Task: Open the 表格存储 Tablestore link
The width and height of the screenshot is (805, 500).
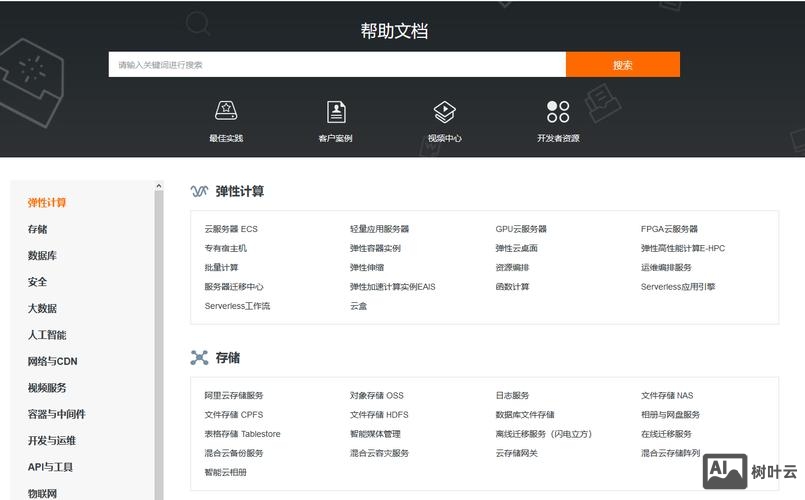Action: (242, 434)
